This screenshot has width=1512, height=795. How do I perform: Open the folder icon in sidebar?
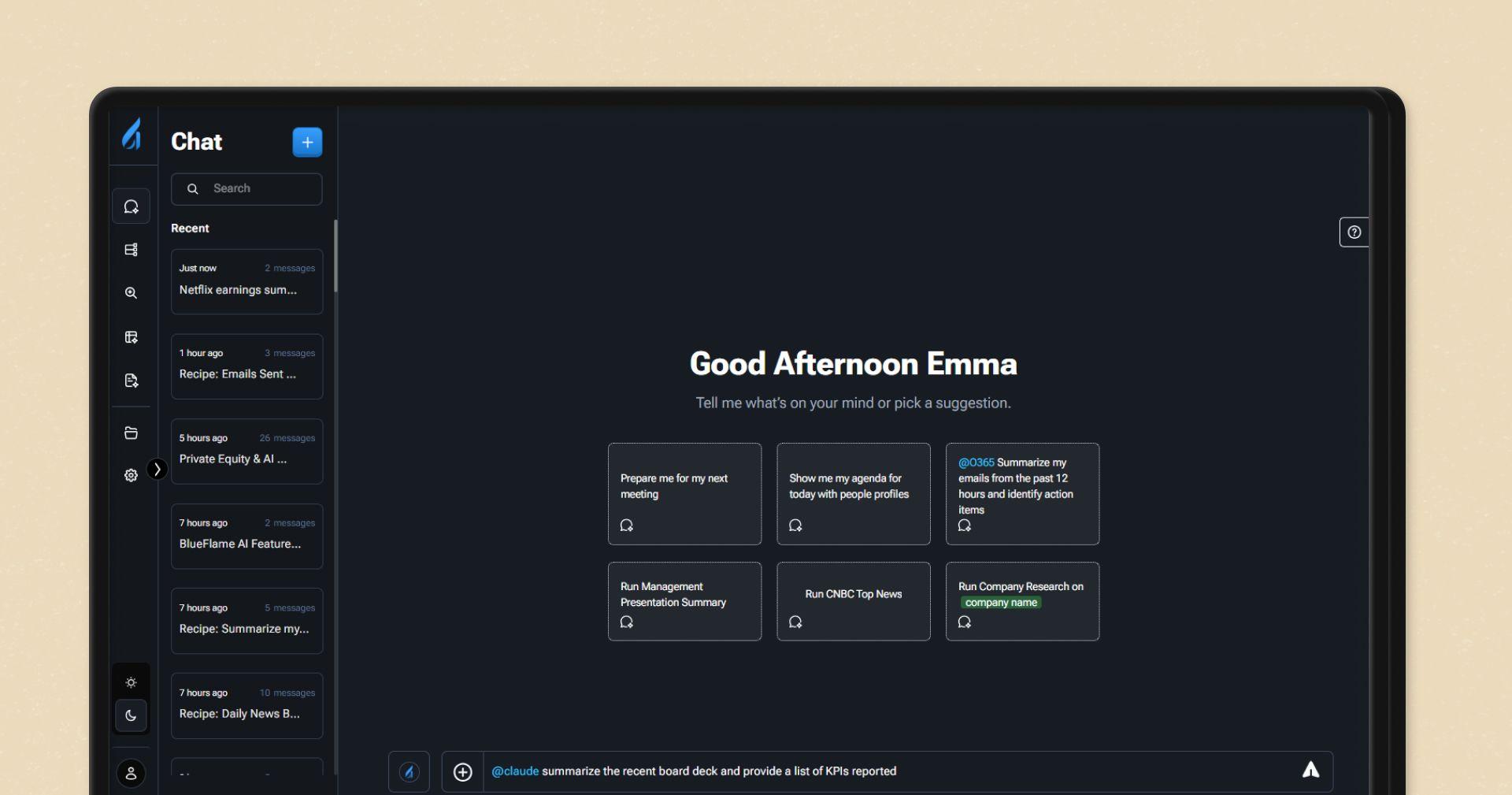tap(131, 433)
